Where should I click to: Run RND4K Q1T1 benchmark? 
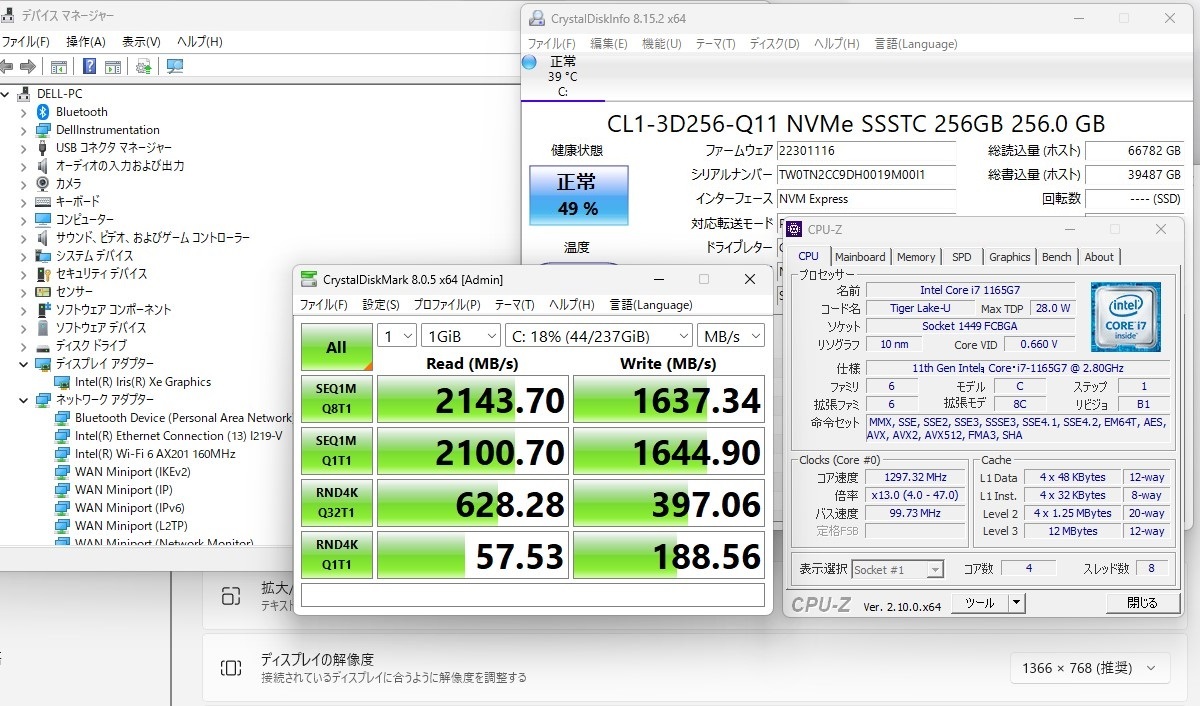pyautogui.click(x=336, y=555)
